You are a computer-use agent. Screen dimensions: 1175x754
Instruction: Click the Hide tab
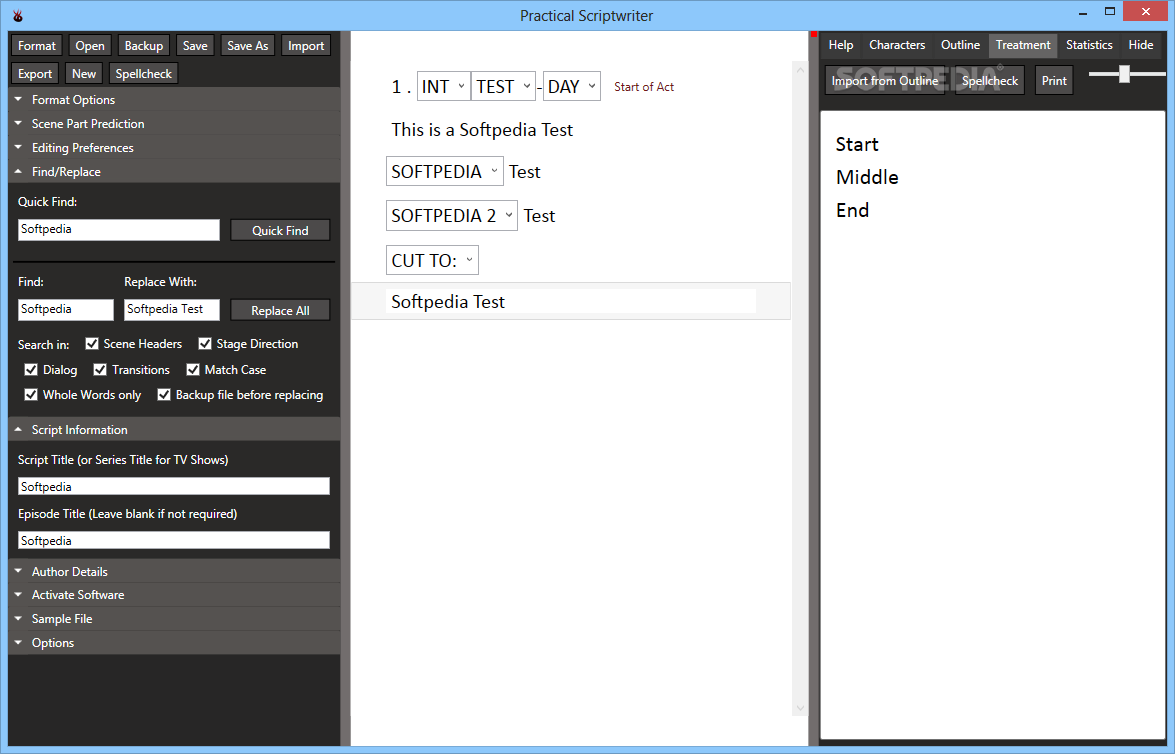coord(1141,45)
